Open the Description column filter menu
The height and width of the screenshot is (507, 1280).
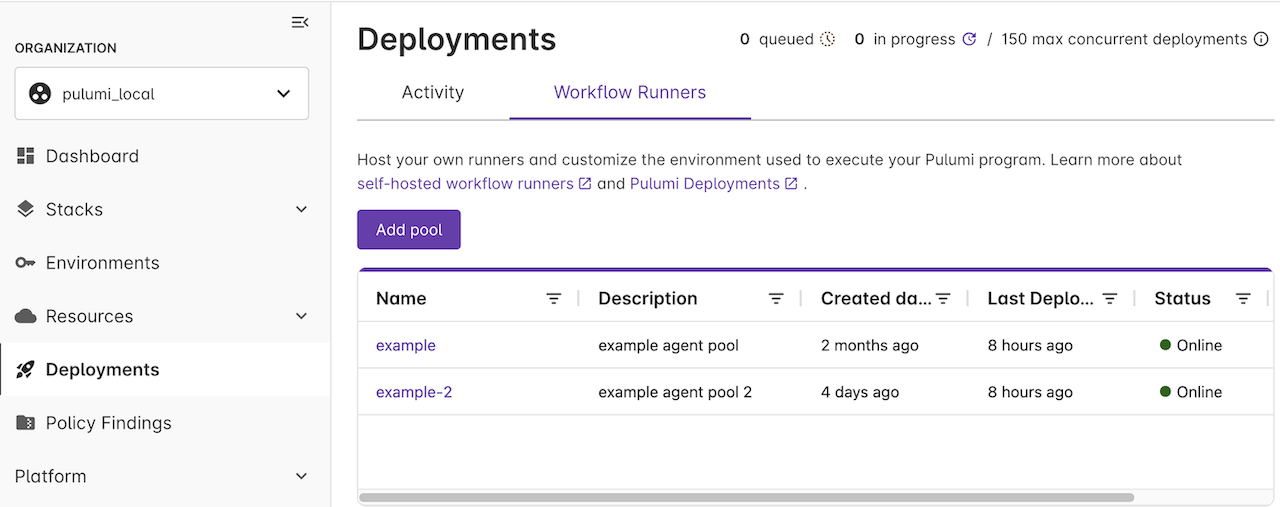pyautogui.click(x=776, y=299)
